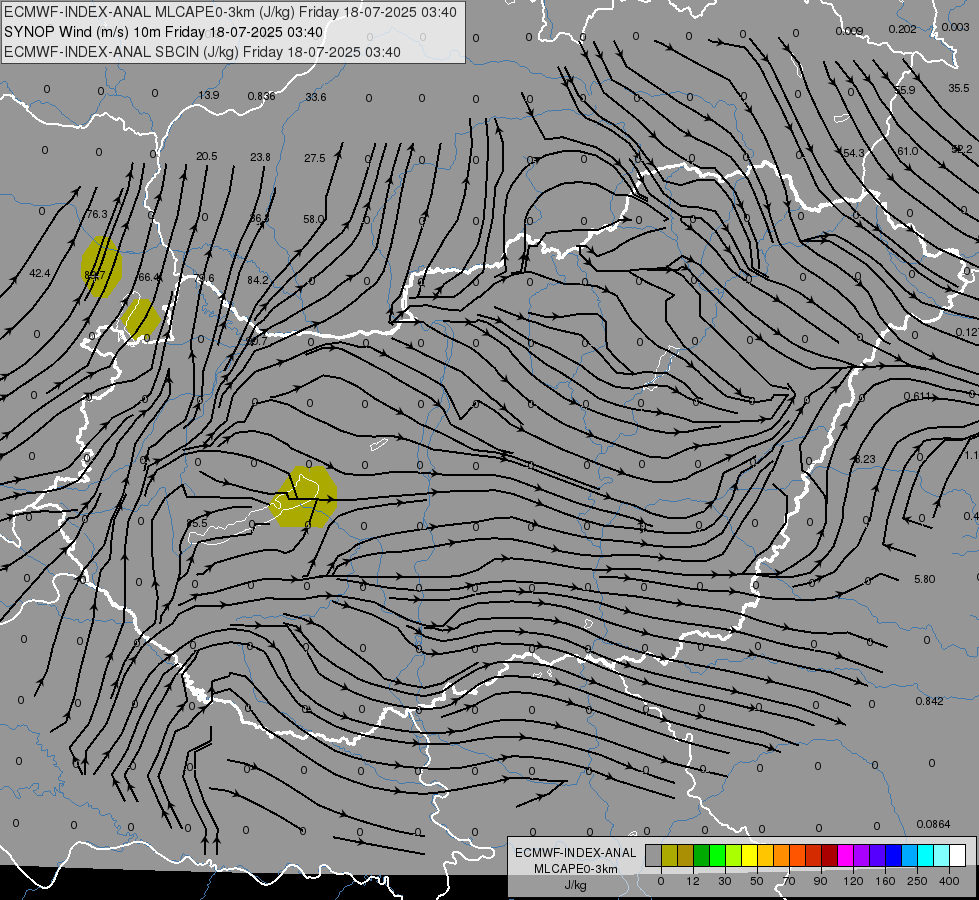This screenshot has width=979, height=900.
Task: Select the gray legend swatch
Action: point(653,856)
